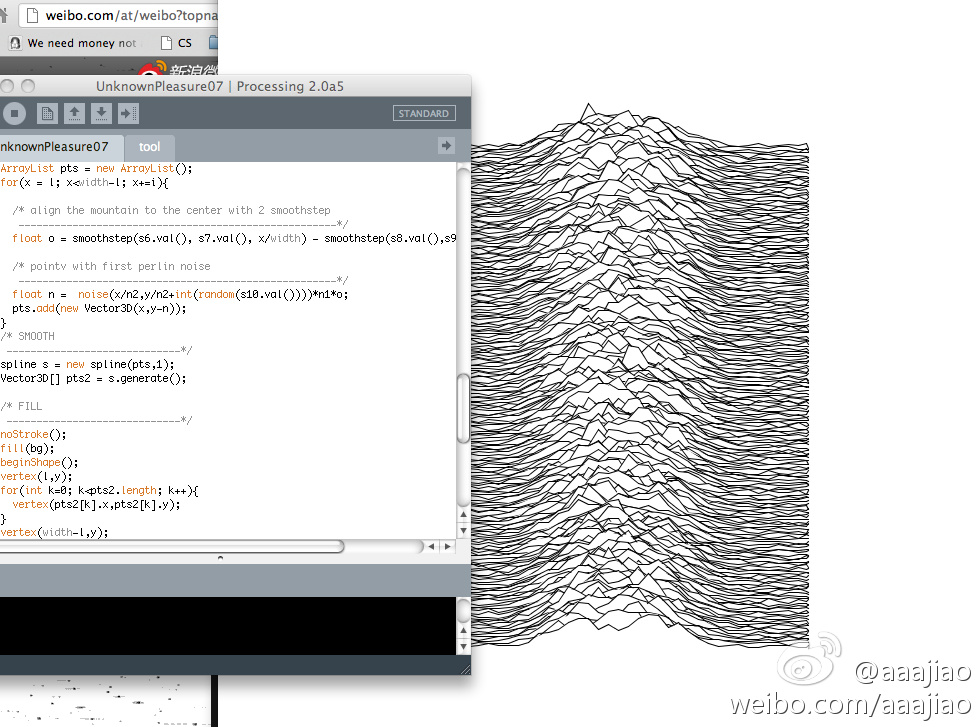Click the editor/console divider collapse handle
This screenshot has height=727, width=978.
(220, 558)
